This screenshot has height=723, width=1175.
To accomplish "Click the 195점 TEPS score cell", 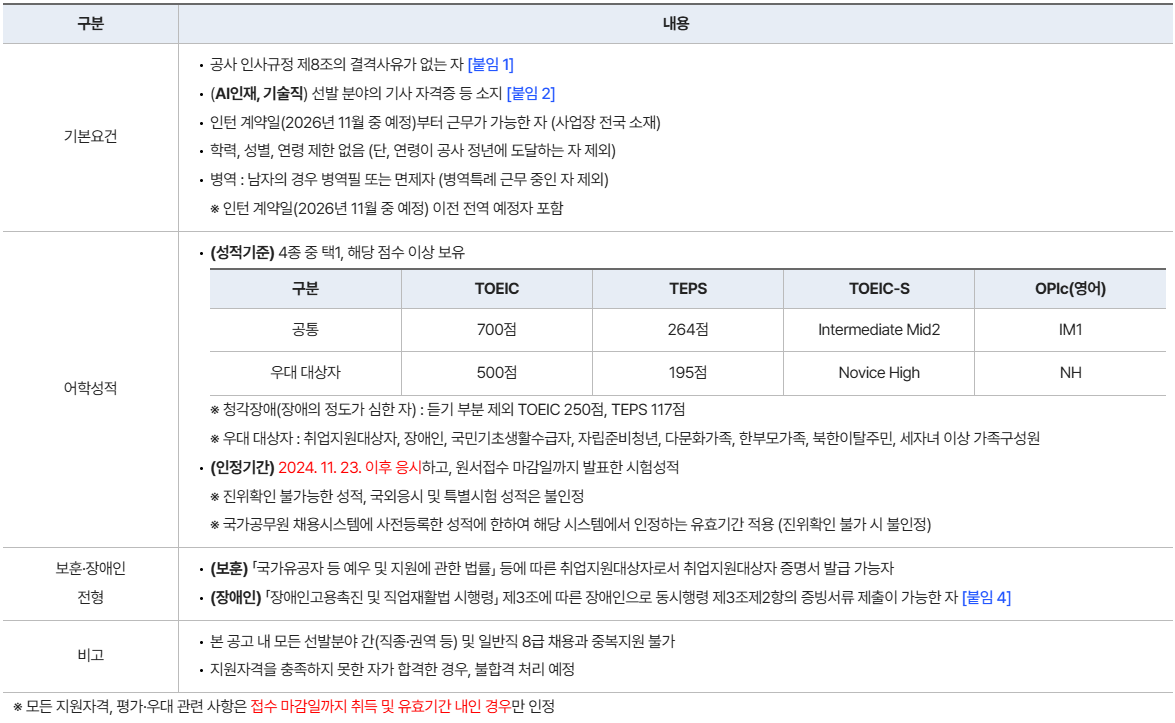I will click(x=688, y=372).
